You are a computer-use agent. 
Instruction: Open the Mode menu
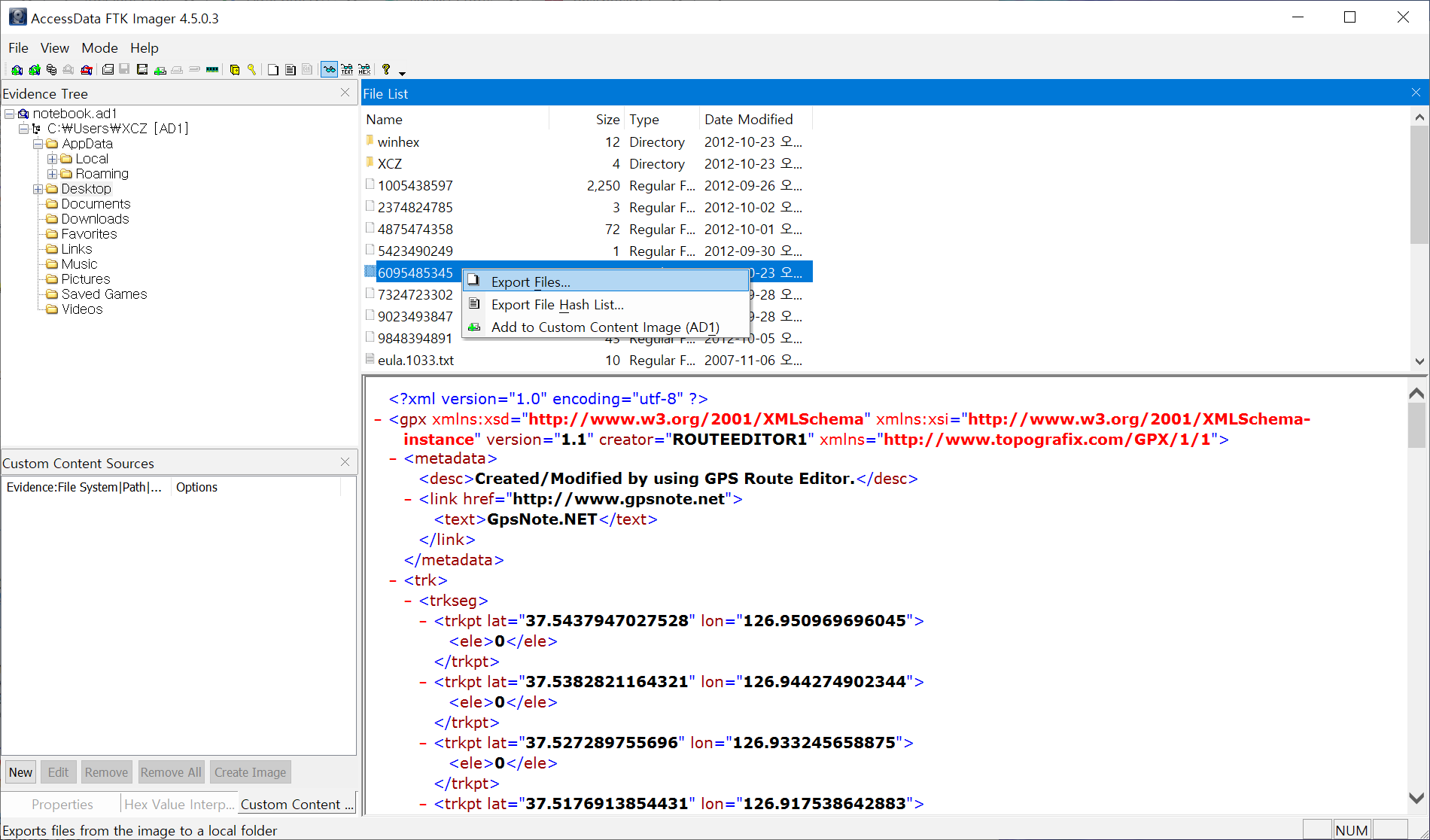pyautogui.click(x=99, y=47)
